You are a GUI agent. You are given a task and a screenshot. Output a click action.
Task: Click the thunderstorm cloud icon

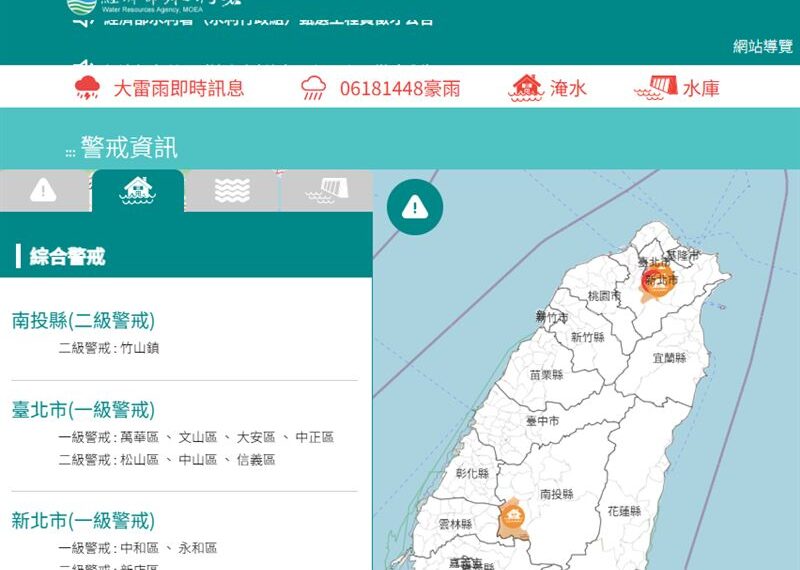pyautogui.click(x=87, y=87)
